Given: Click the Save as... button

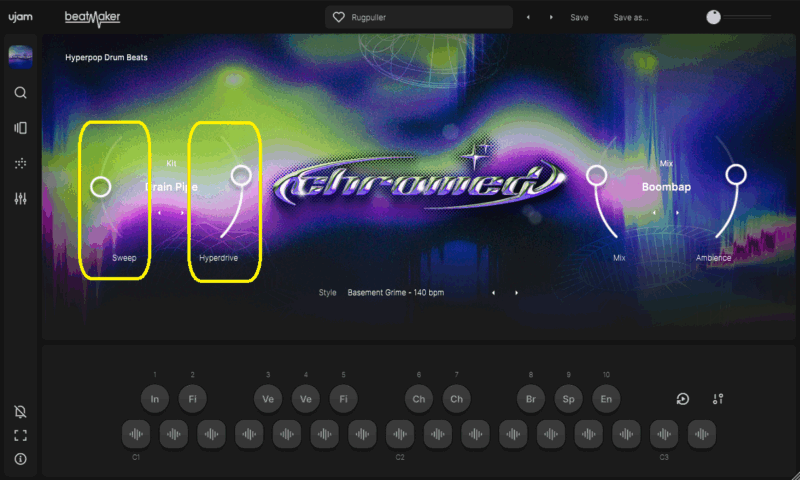Looking at the screenshot, I should click(631, 17).
